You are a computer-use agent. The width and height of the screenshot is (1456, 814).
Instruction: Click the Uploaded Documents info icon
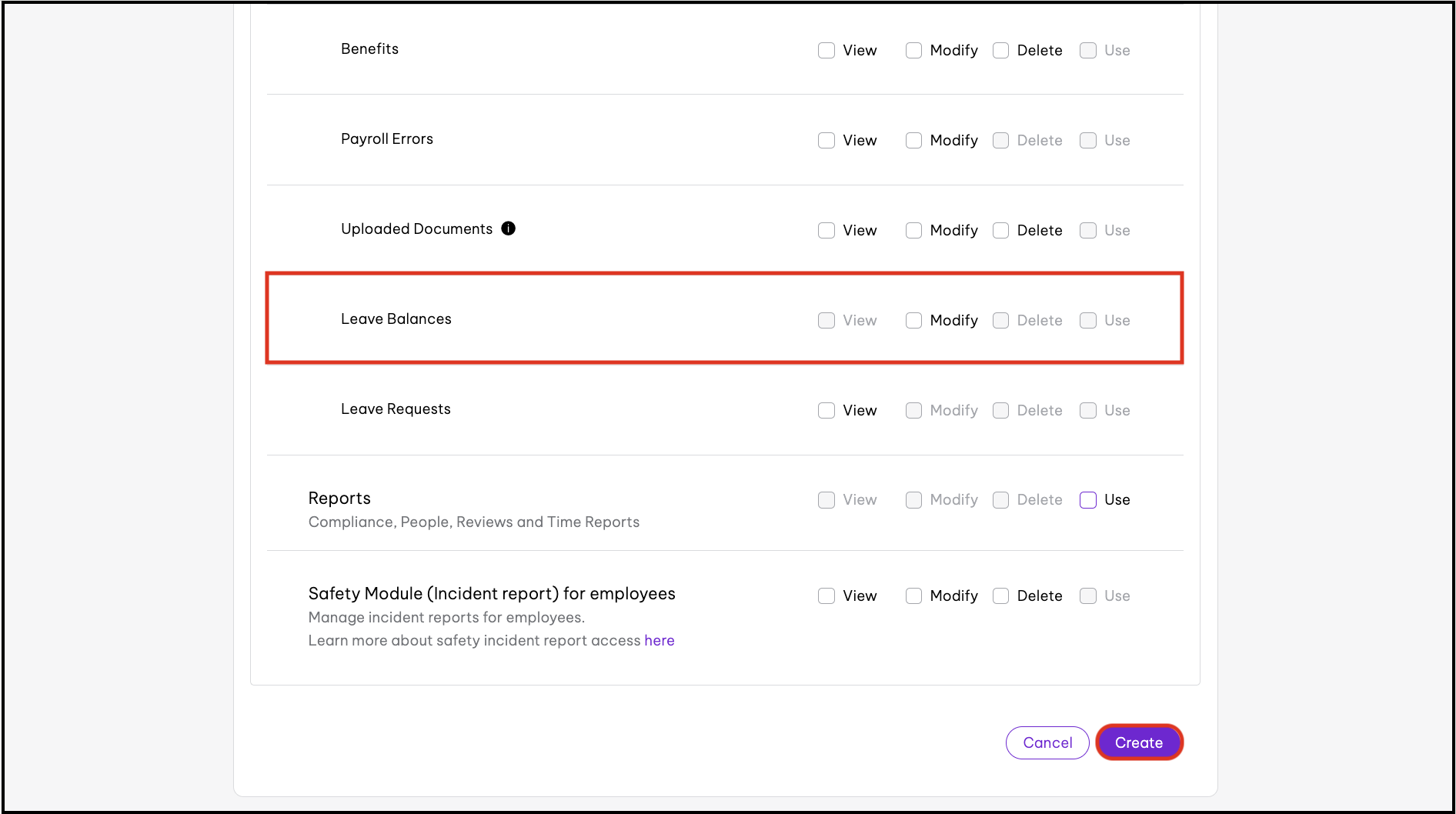(x=508, y=229)
